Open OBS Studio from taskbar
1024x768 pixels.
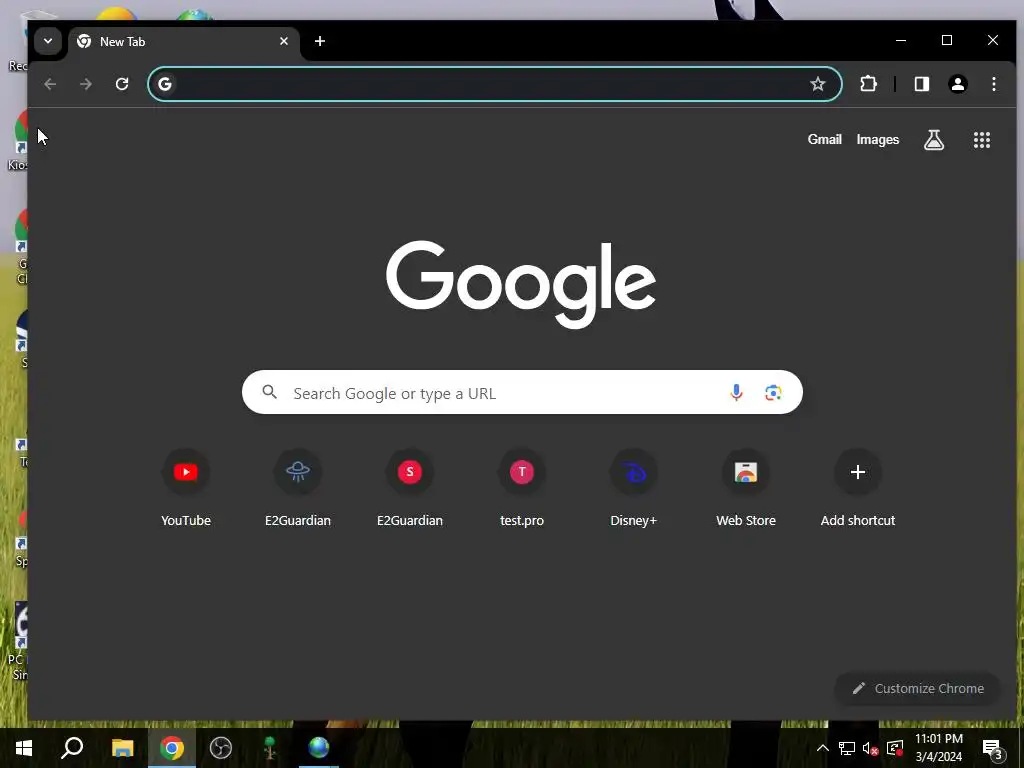(221, 748)
